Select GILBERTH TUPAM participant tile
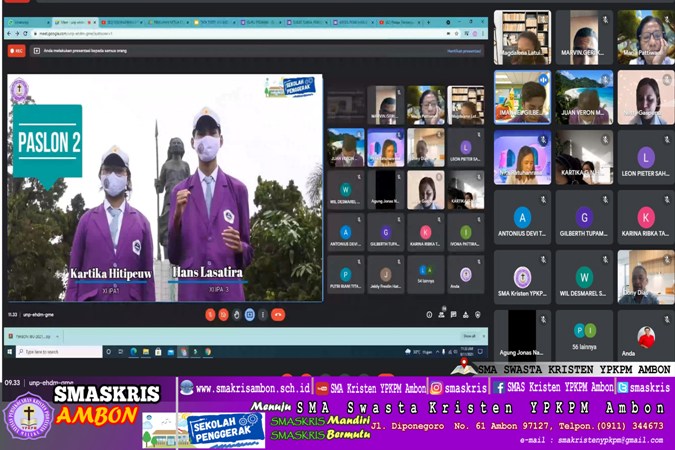The width and height of the screenshot is (675, 450). point(584,217)
